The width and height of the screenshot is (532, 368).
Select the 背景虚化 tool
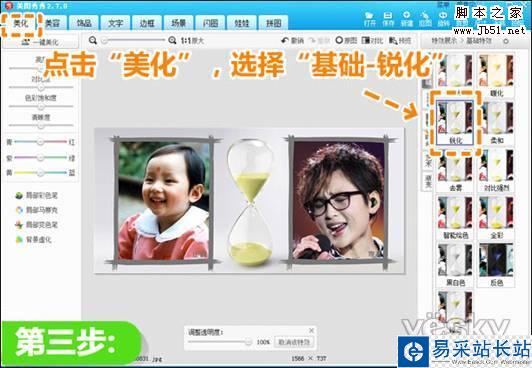[34, 240]
